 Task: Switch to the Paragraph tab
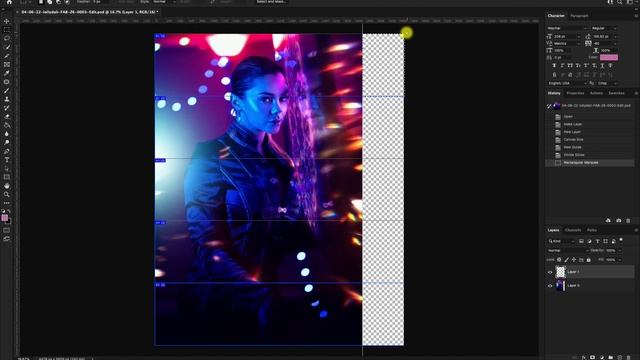pyautogui.click(x=579, y=16)
